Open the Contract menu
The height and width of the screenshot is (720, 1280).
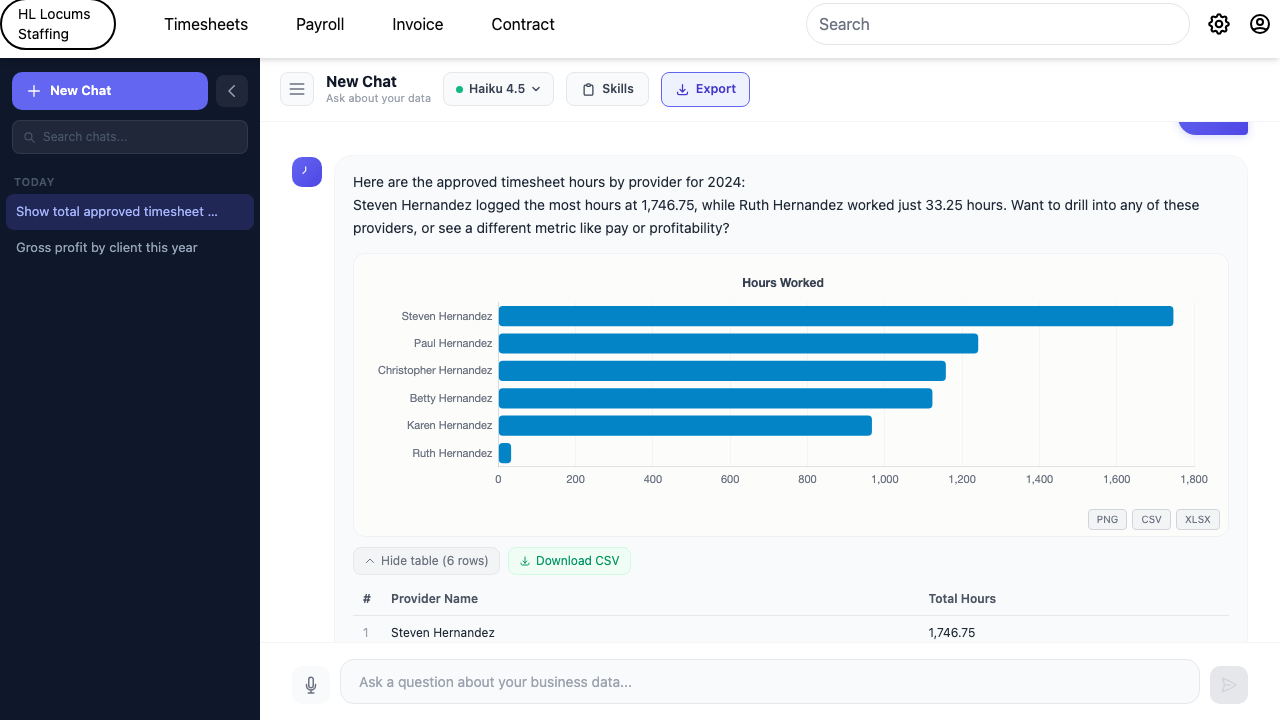pos(523,24)
